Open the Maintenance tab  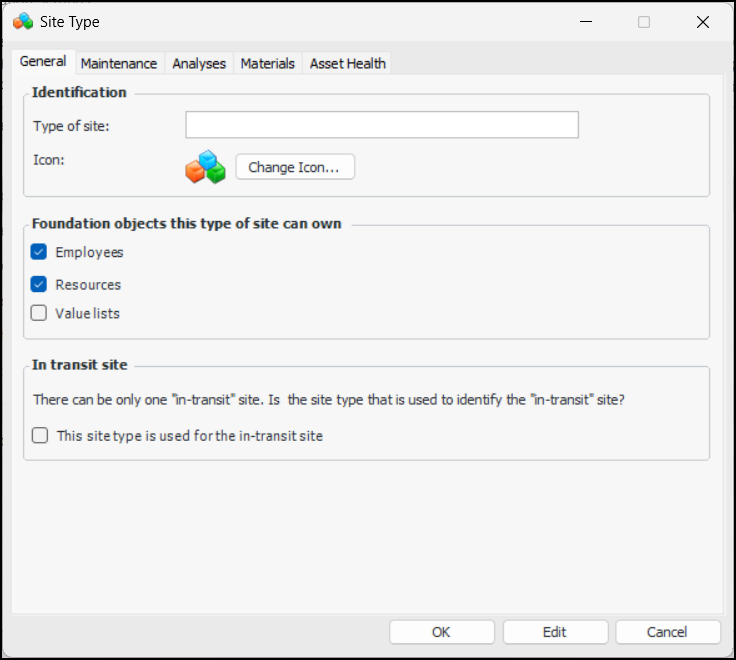119,63
